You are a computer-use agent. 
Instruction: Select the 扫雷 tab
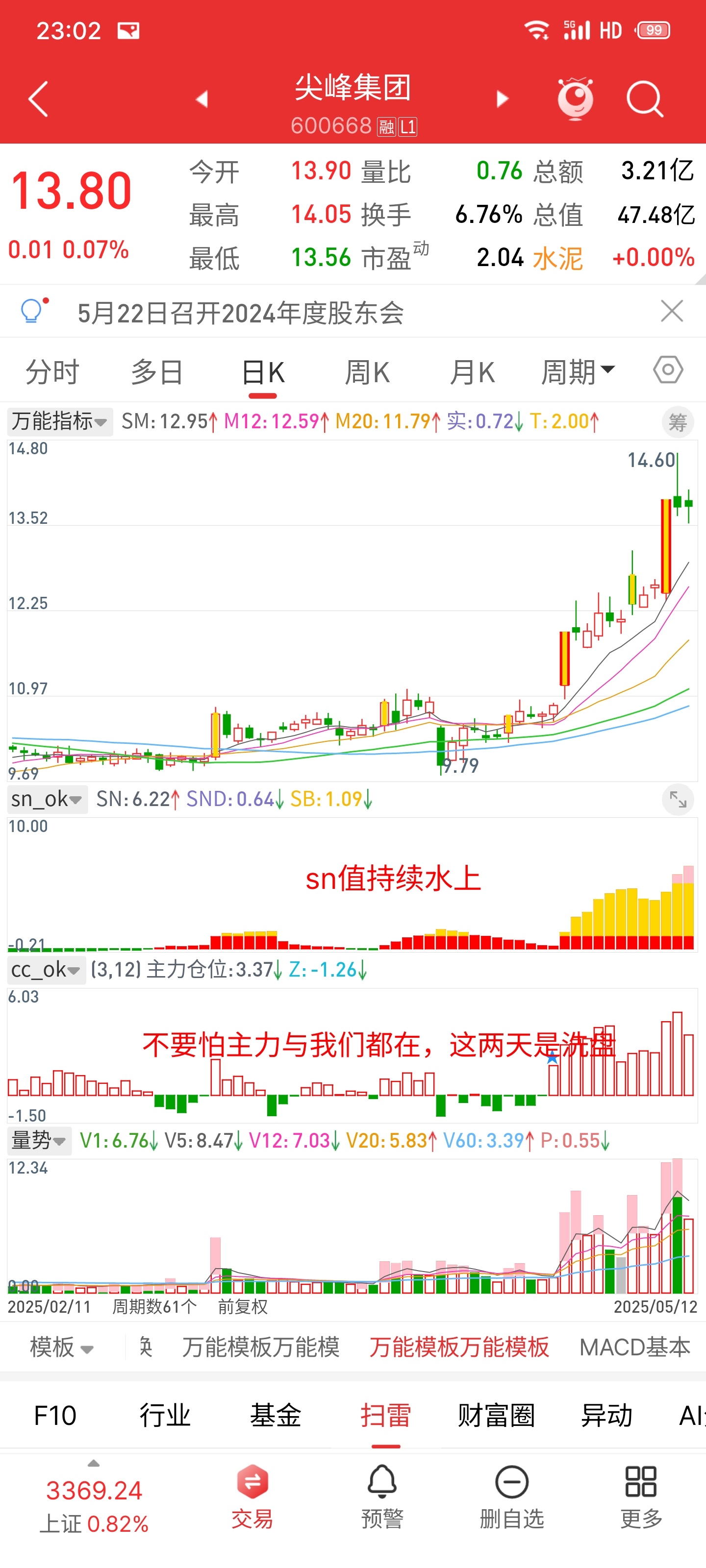(x=385, y=1415)
